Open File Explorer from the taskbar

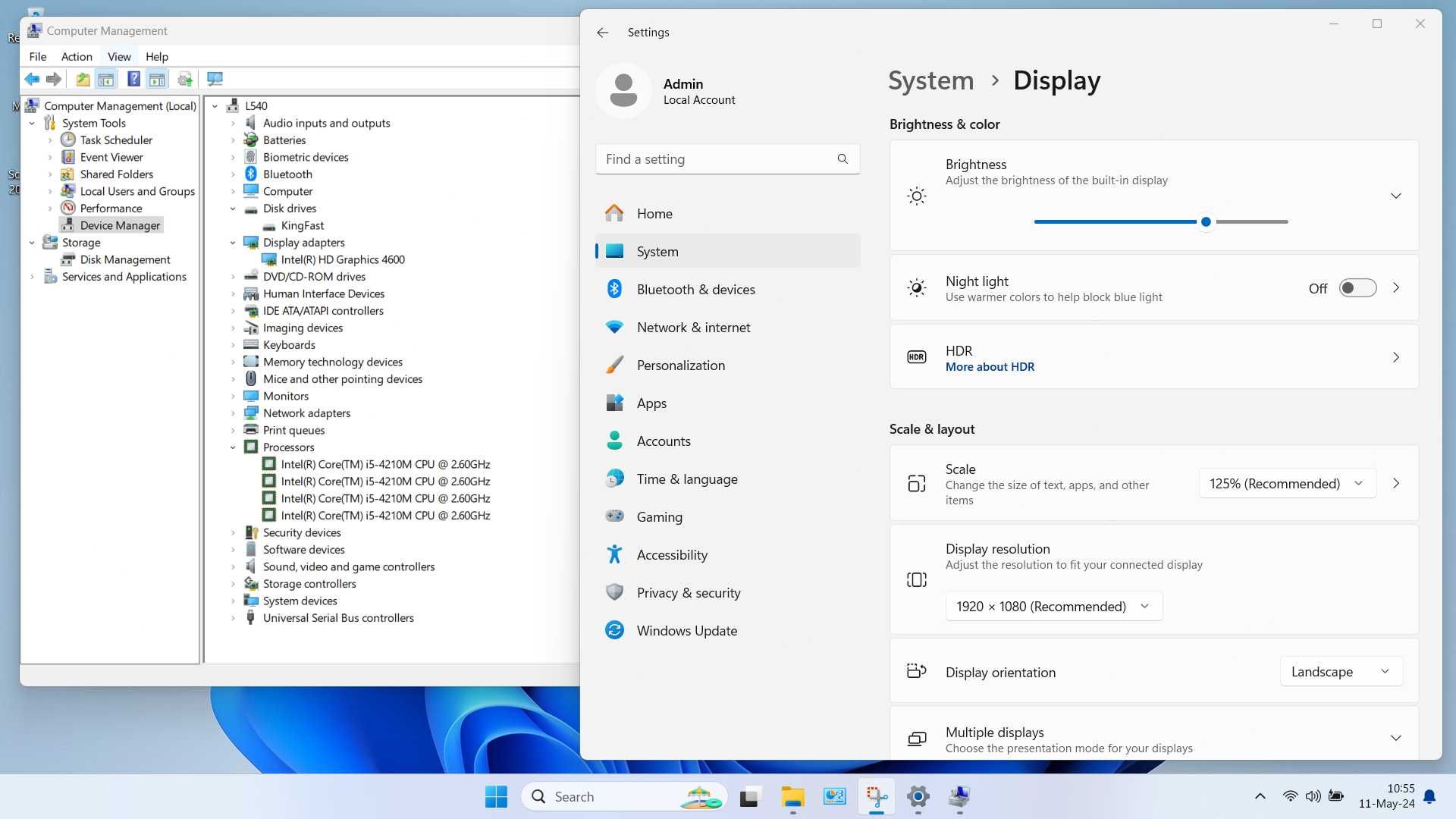pos(792,796)
